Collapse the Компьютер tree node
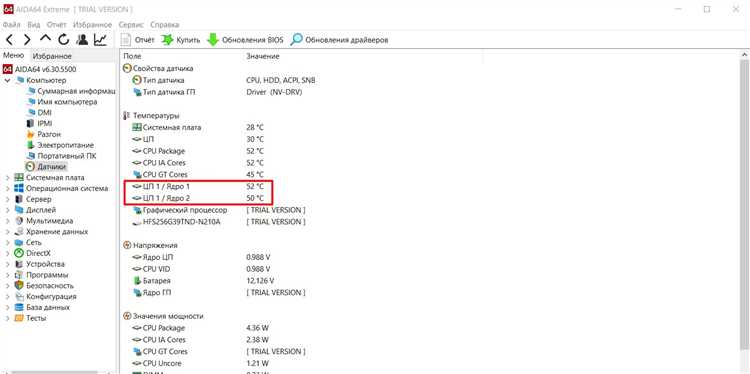This screenshot has width=750, height=374. click(7, 80)
